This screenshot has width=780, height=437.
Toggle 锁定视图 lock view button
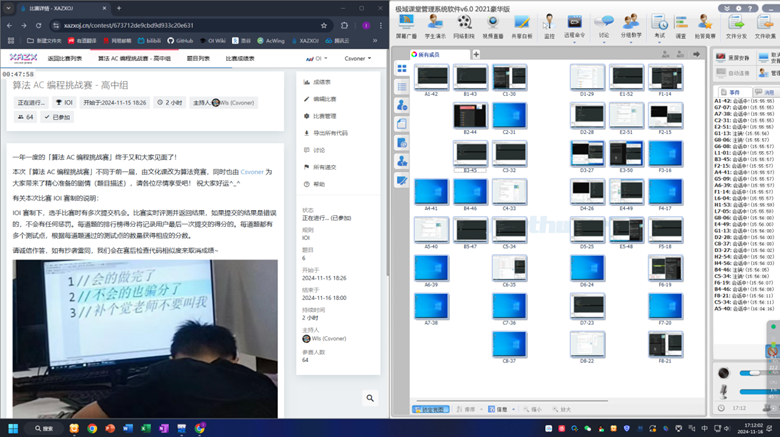tap(431, 409)
